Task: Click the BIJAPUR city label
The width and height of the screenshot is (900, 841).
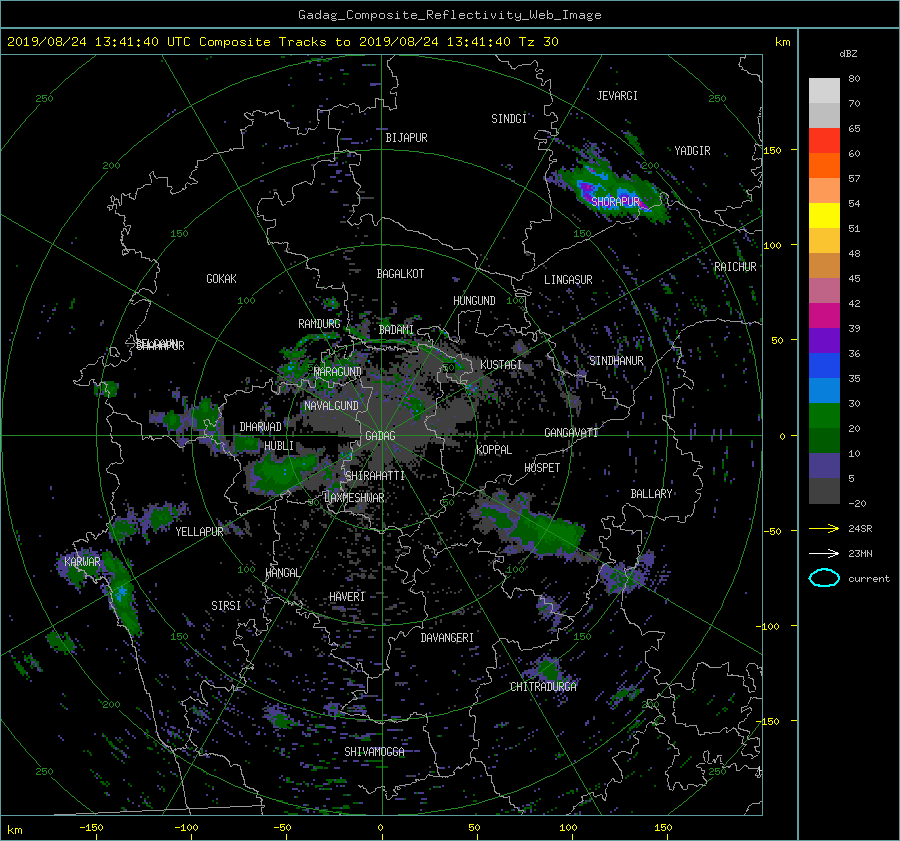Action: click(x=406, y=138)
